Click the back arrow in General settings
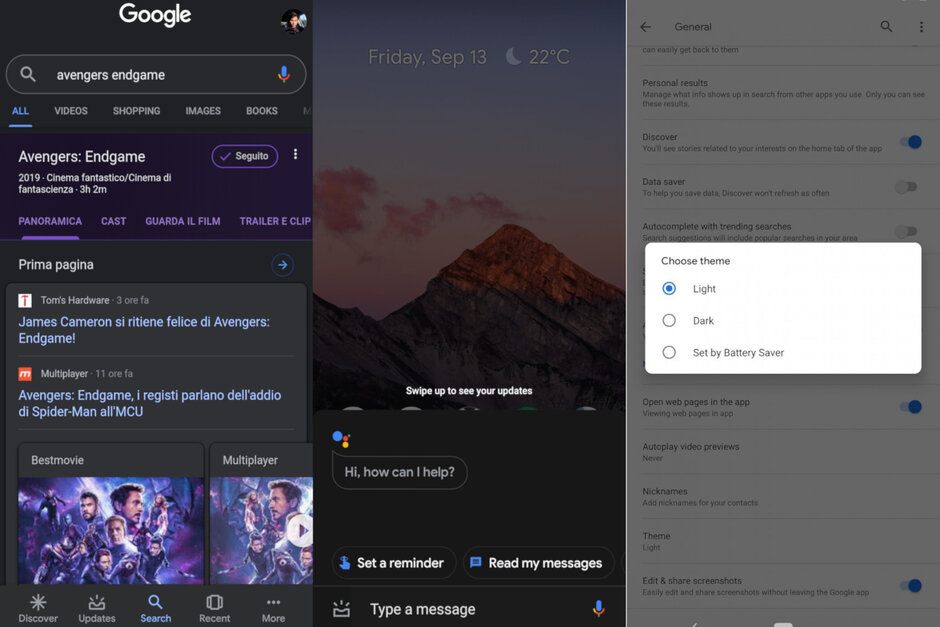Screen dimensions: 940x627 tap(645, 26)
